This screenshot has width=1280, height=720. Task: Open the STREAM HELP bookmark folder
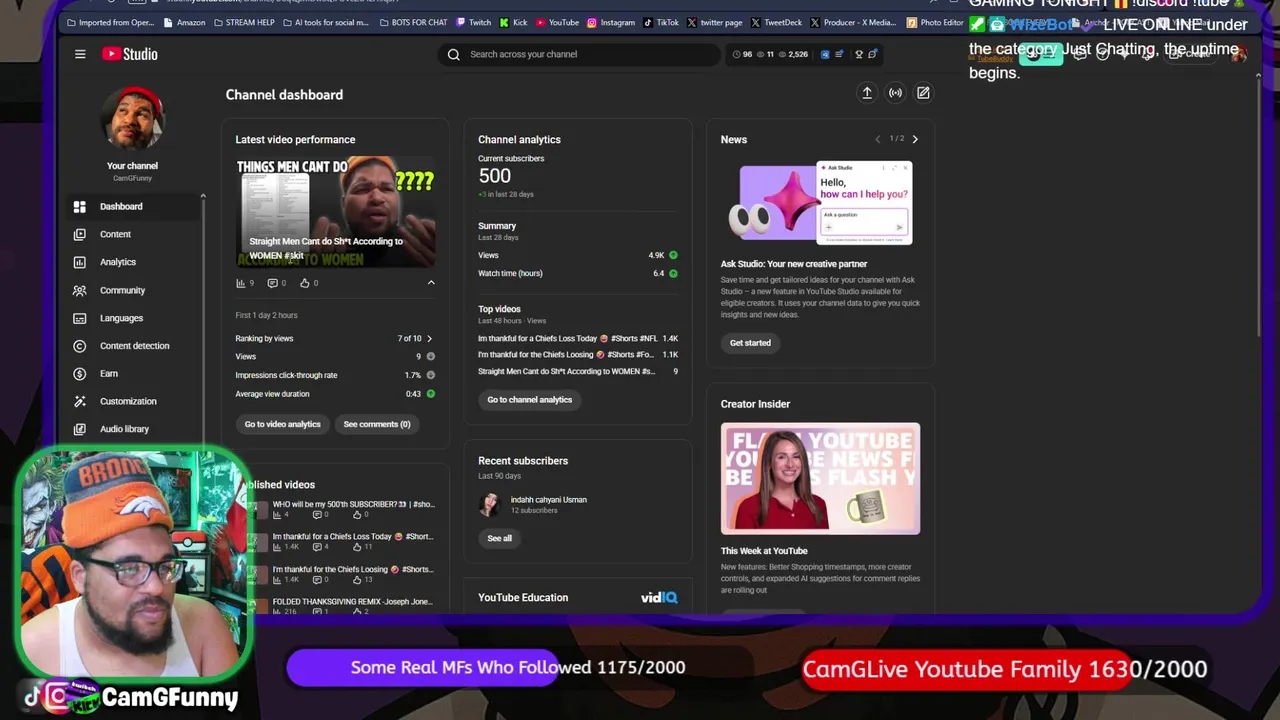click(x=244, y=22)
